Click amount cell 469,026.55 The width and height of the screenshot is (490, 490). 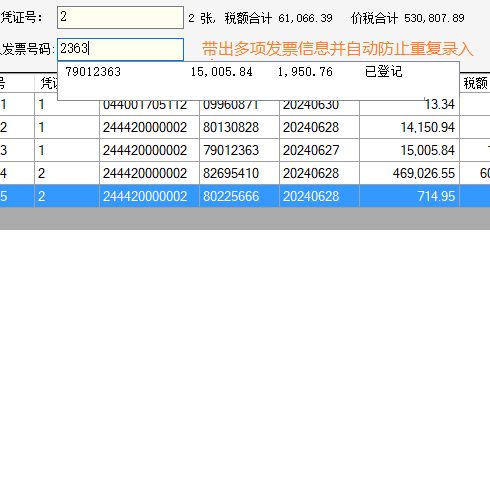tap(410, 173)
